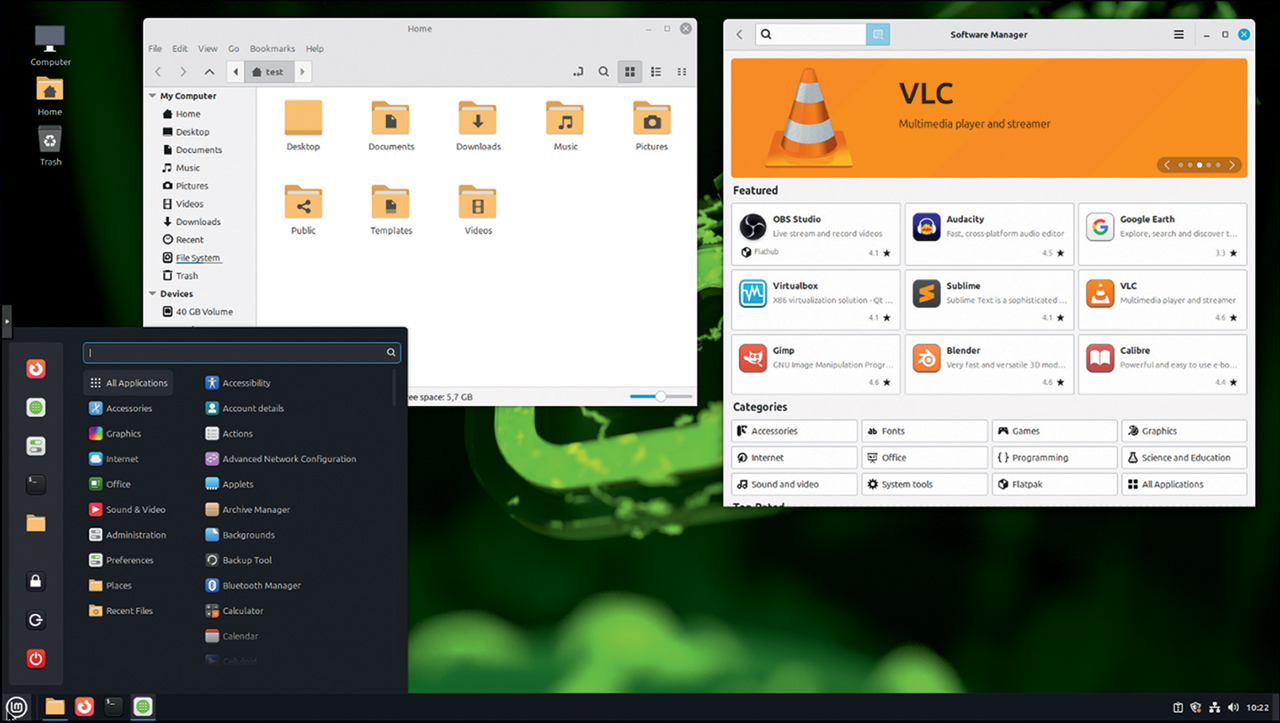Click the red power icon in the menu
The width and height of the screenshot is (1280, 723).
click(x=36, y=658)
